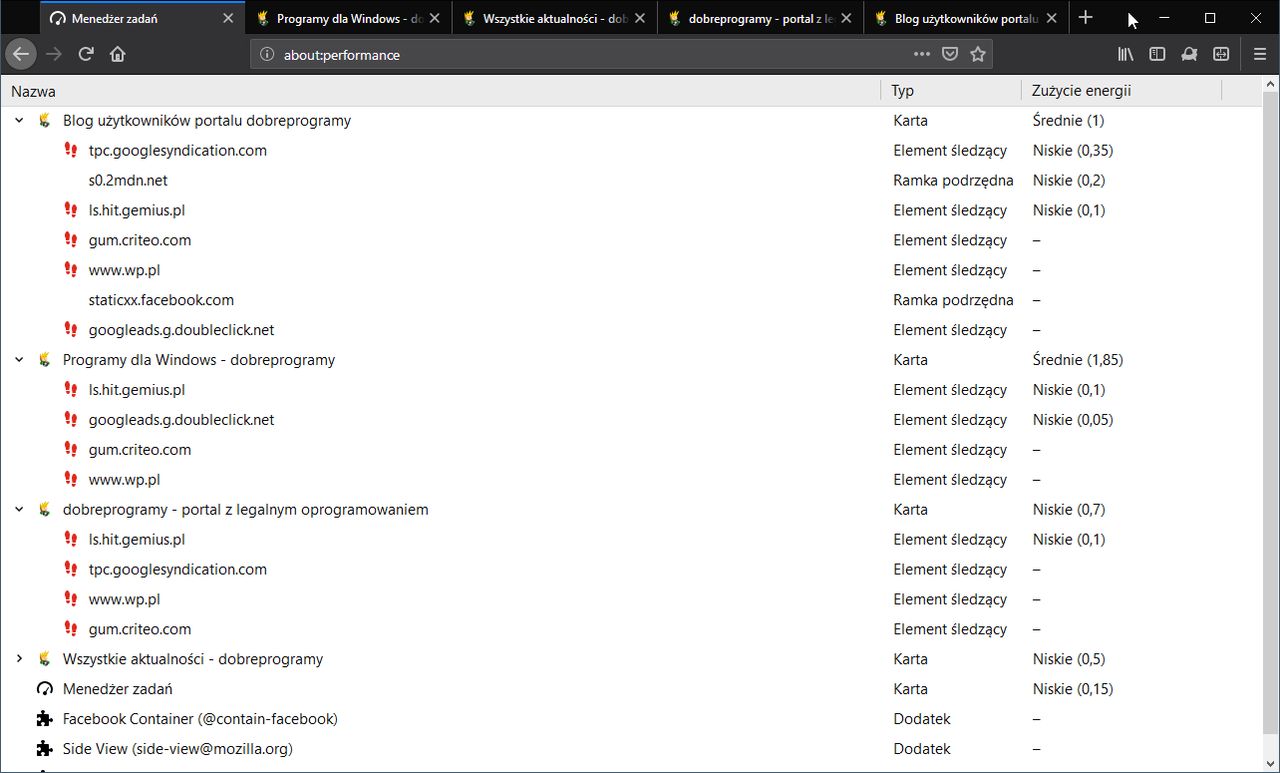Go to the Home page icon
This screenshot has height=773, width=1280.
coord(118,54)
